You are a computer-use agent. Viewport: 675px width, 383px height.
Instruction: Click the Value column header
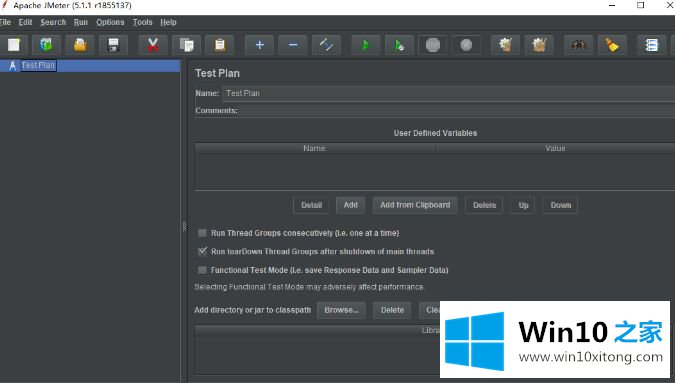(555, 148)
